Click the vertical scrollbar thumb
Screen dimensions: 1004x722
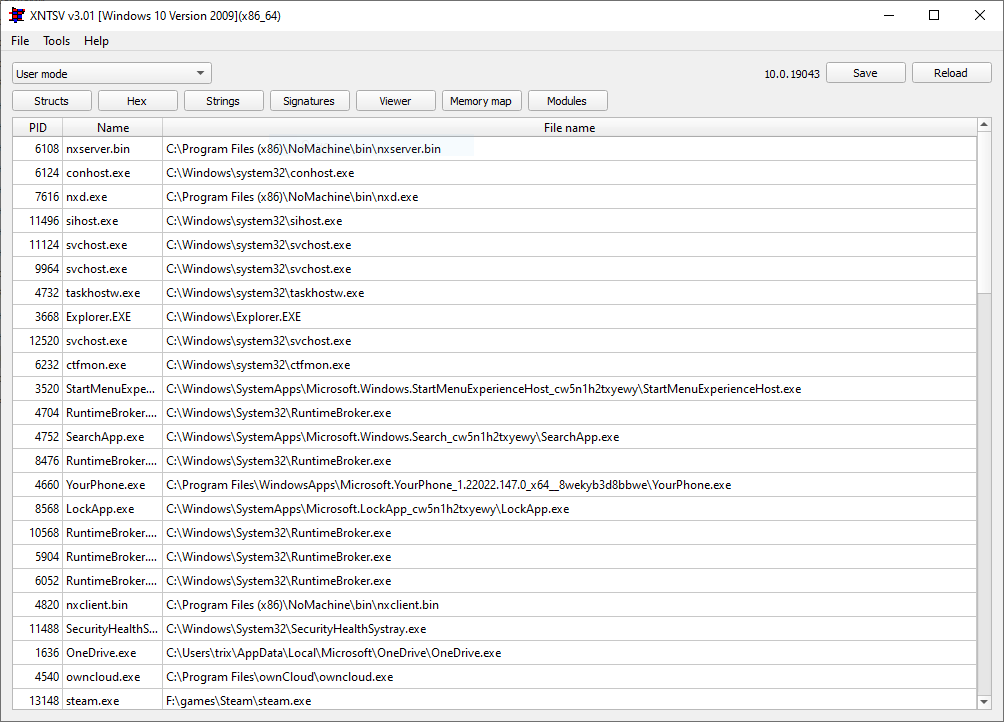coord(984,211)
